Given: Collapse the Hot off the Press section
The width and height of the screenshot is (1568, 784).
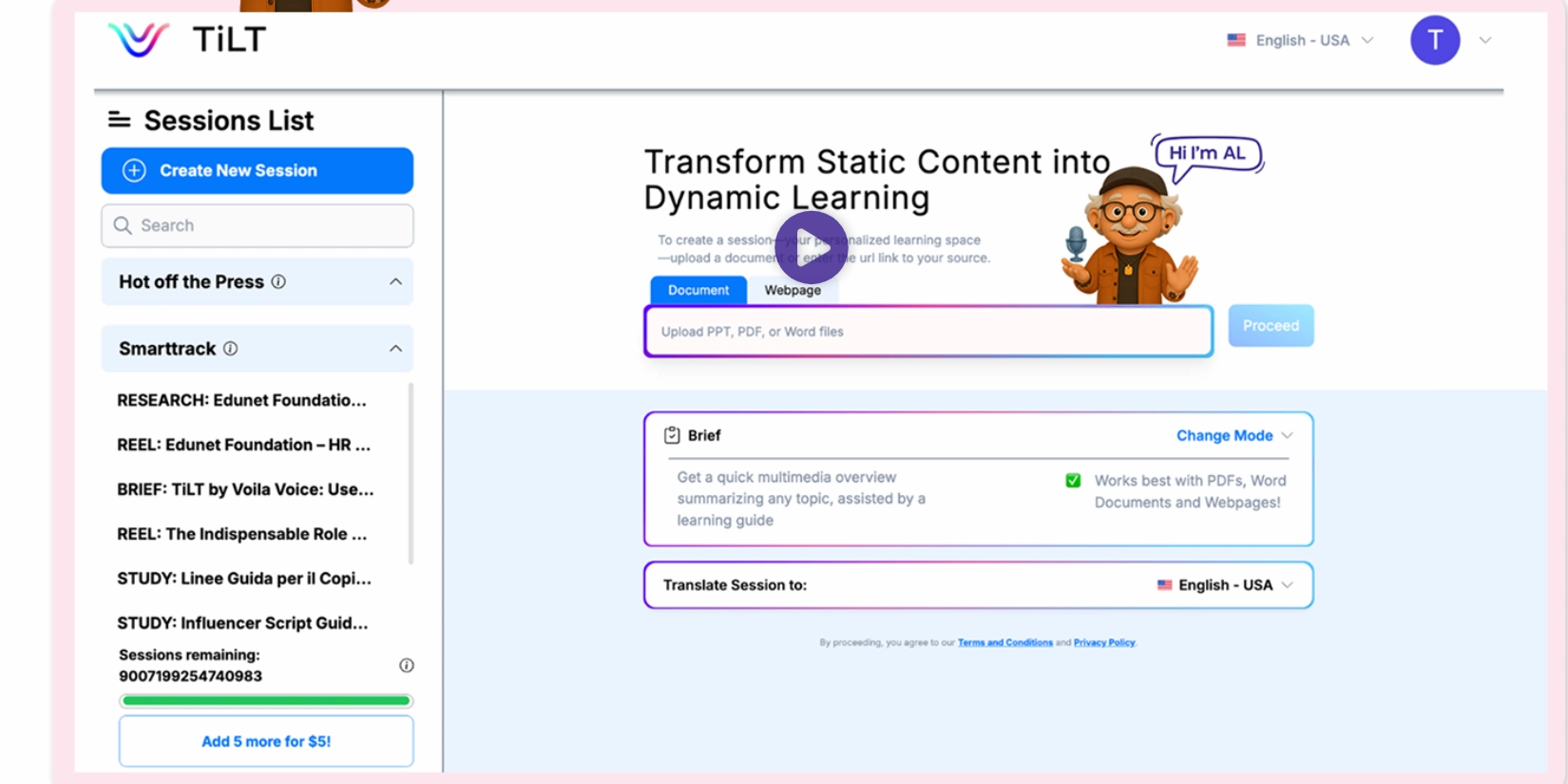Looking at the screenshot, I should (x=395, y=282).
